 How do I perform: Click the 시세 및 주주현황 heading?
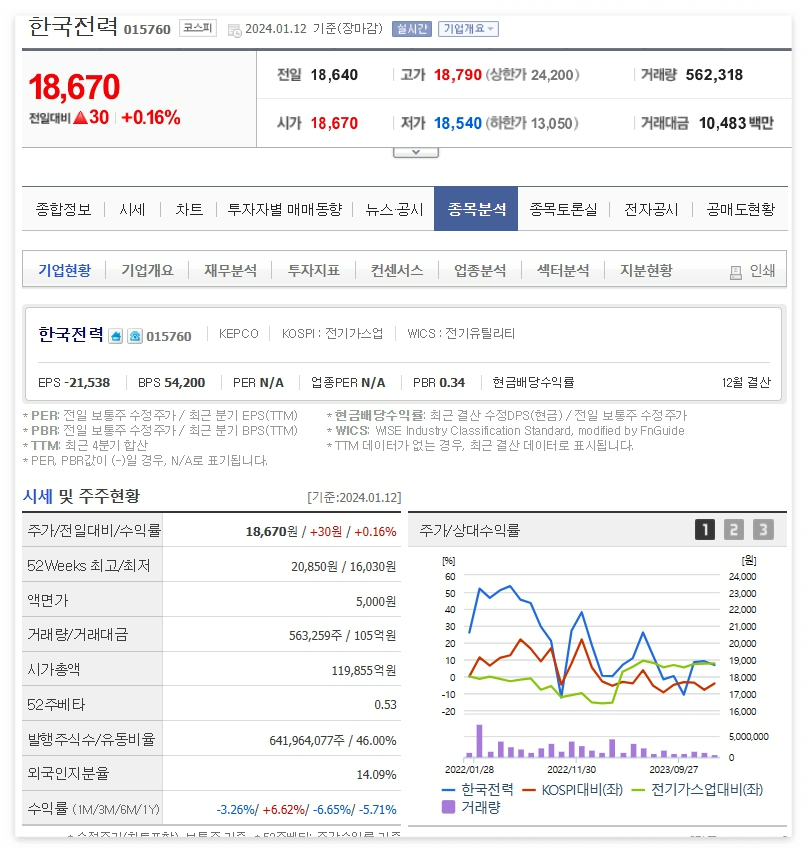tap(81, 496)
